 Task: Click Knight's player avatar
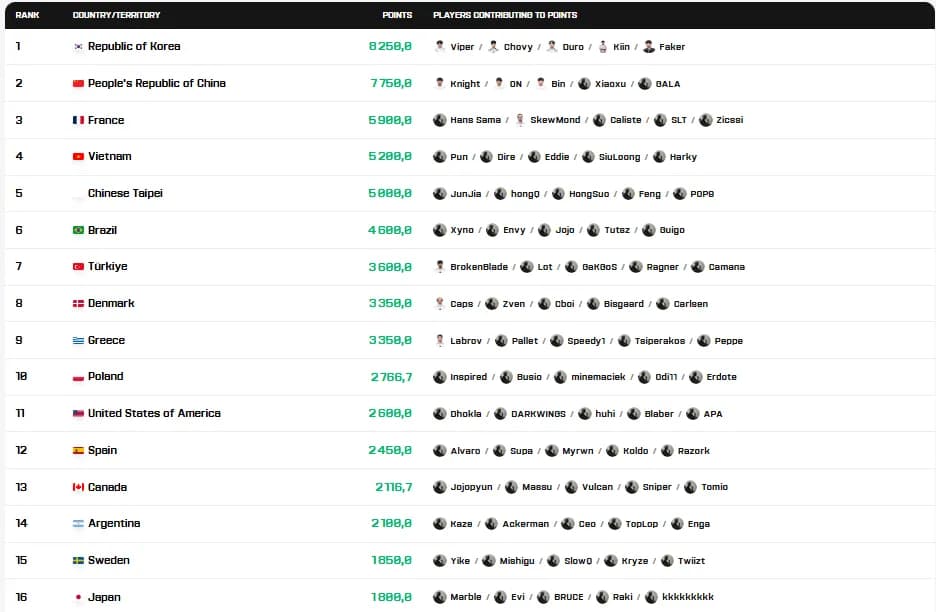[x=440, y=83]
